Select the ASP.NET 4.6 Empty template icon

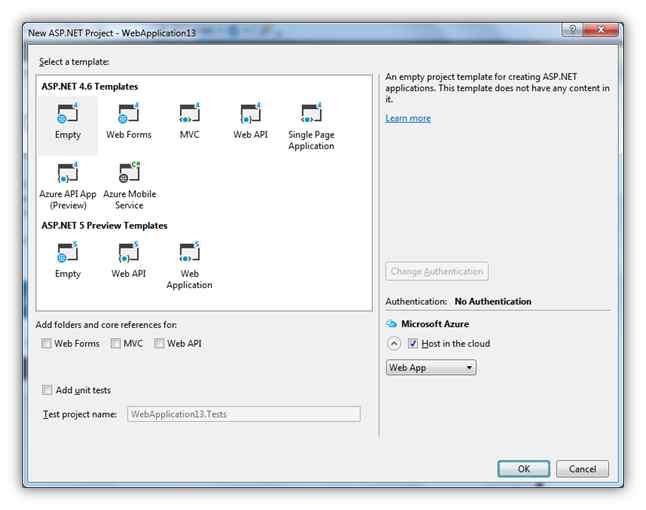(x=68, y=113)
